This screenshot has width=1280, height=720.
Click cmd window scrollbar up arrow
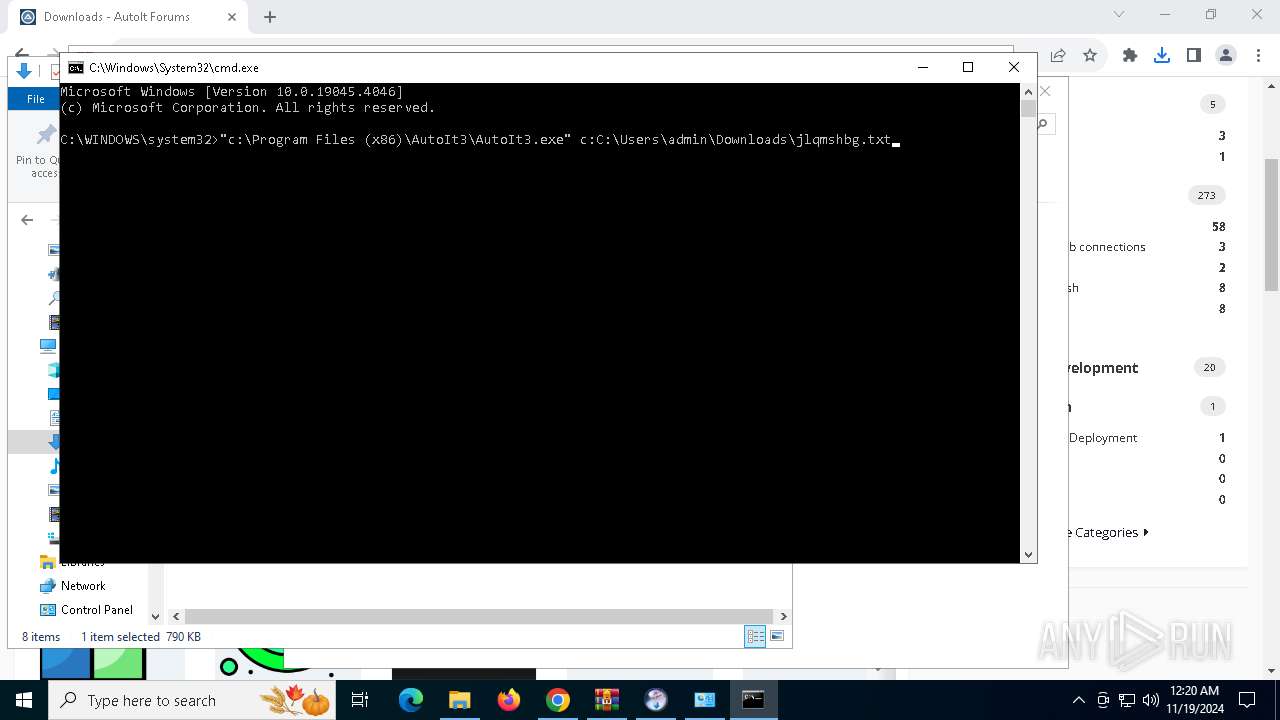coord(1028,92)
